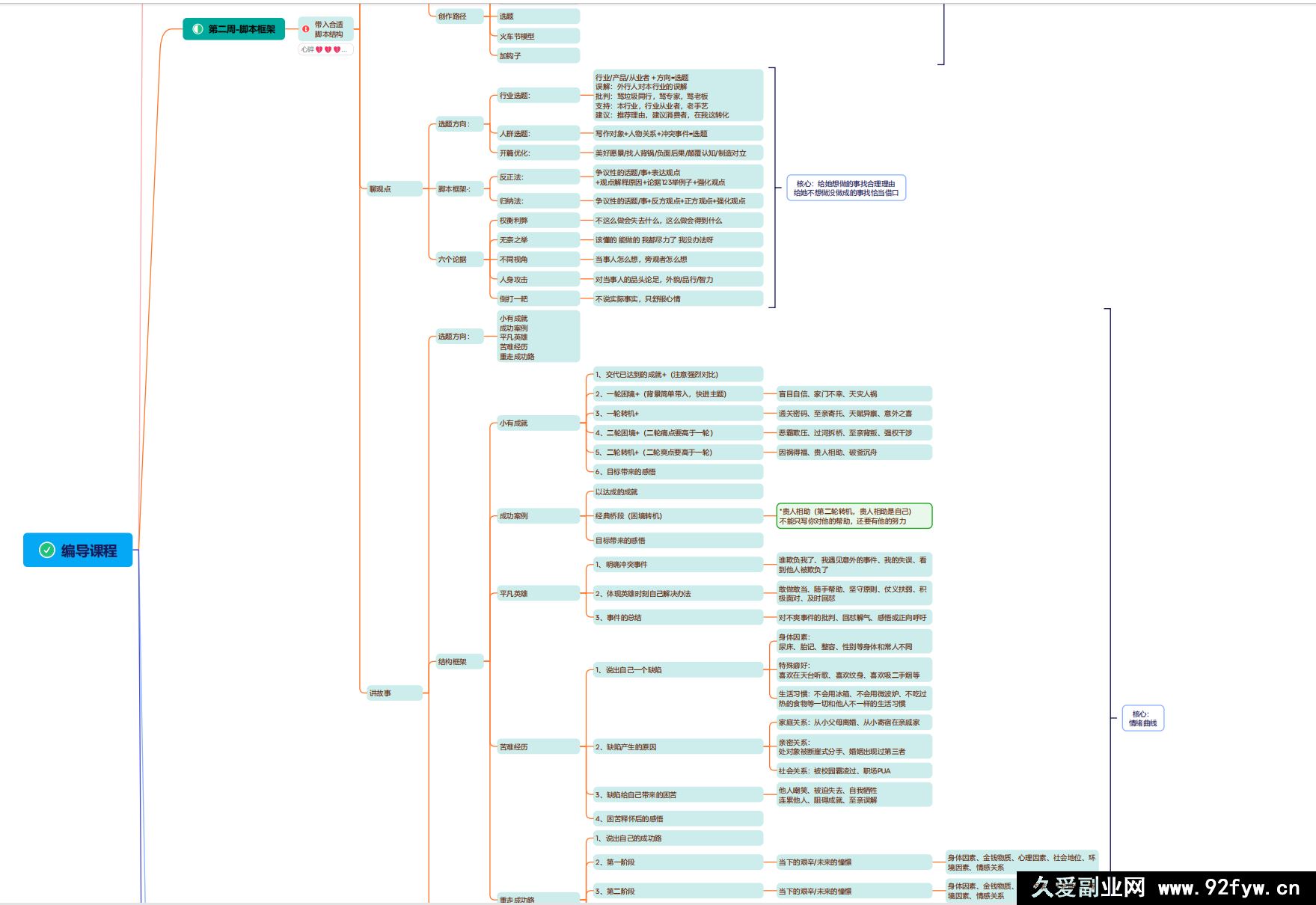Click the 脚本框架: node under 聊观点

454,189
